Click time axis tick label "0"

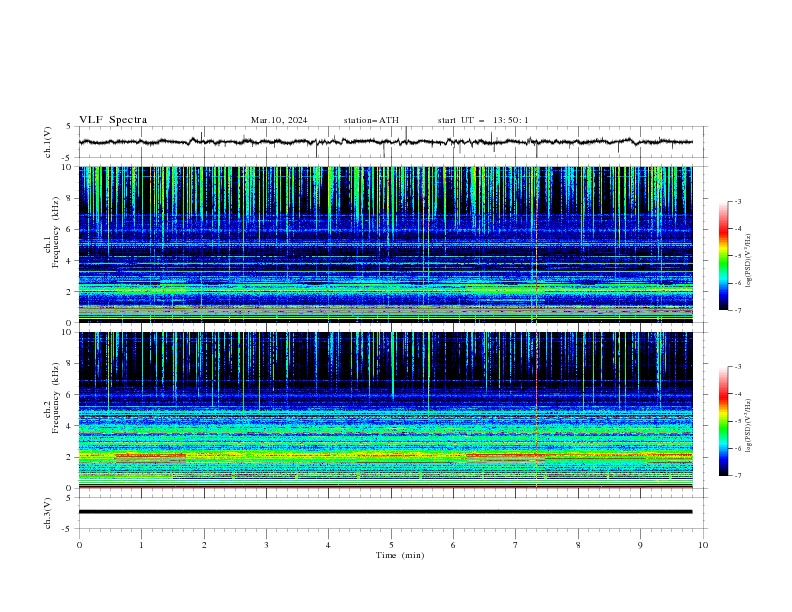(79, 545)
